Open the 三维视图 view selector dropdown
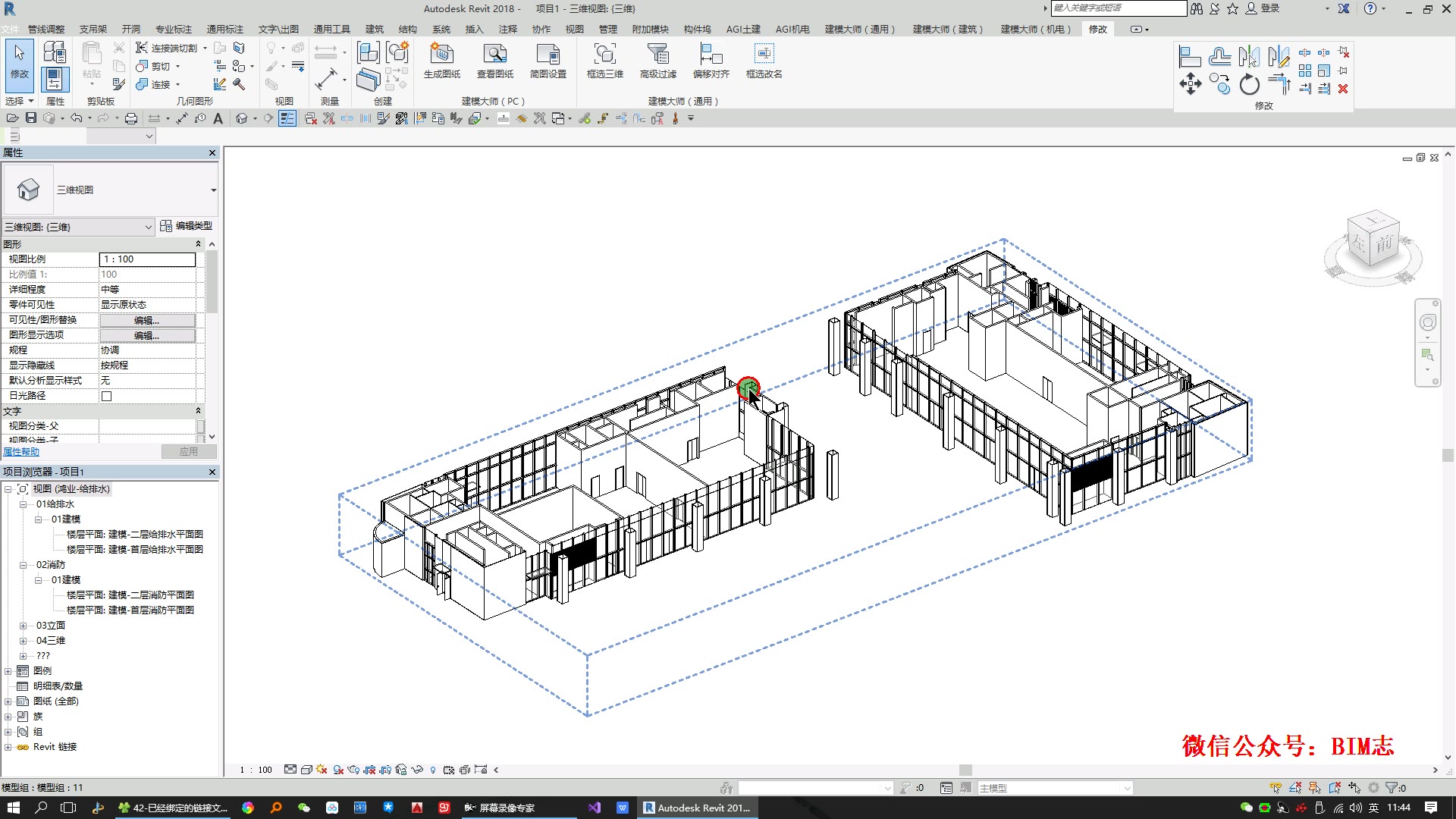Viewport: 1456px width, 819px height. 148,227
